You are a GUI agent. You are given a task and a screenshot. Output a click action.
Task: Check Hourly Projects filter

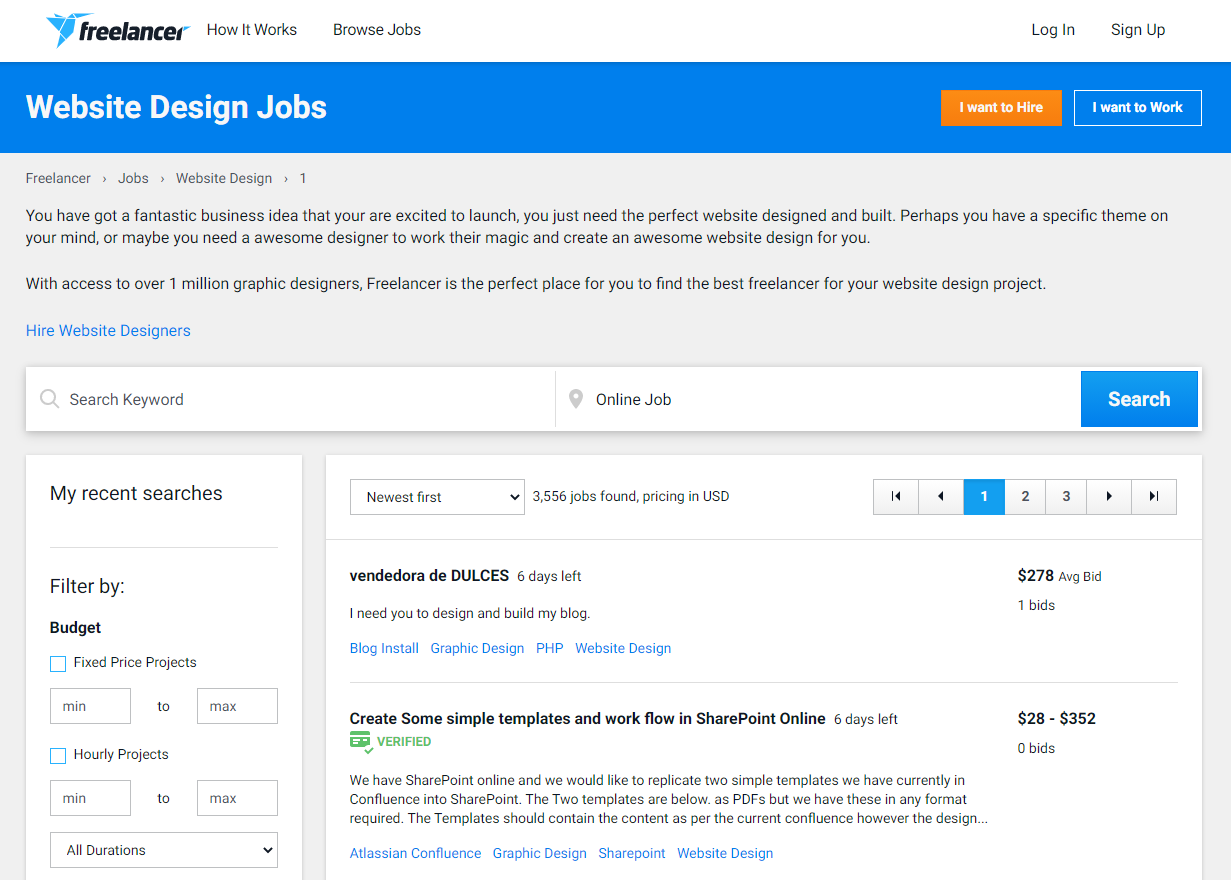pos(58,755)
